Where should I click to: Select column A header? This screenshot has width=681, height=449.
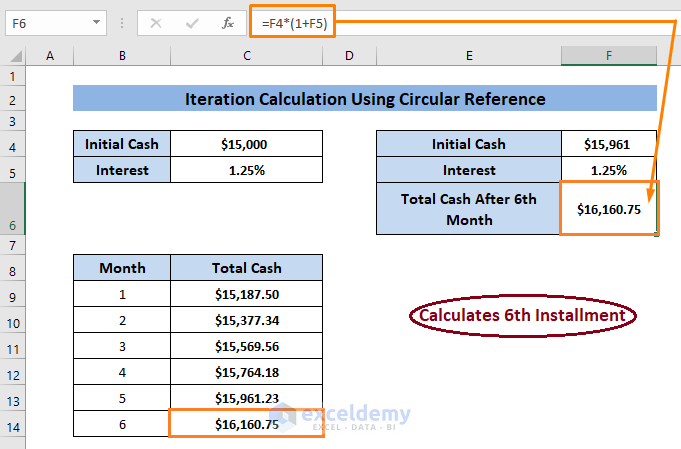click(x=50, y=54)
